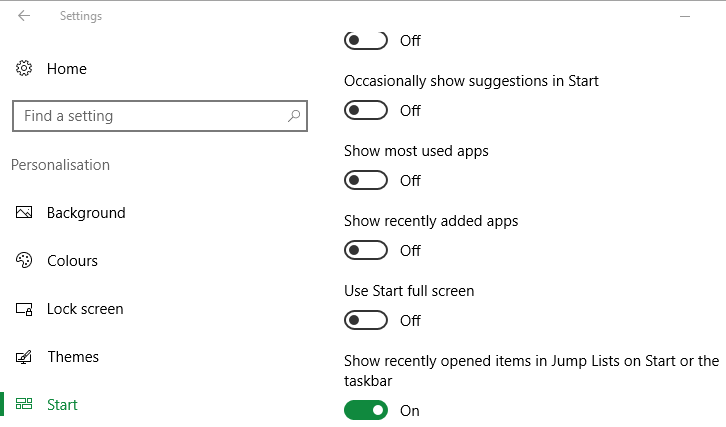Toggle Show recently added apps on
Screen dimensions: 726x427
point(366,250)
